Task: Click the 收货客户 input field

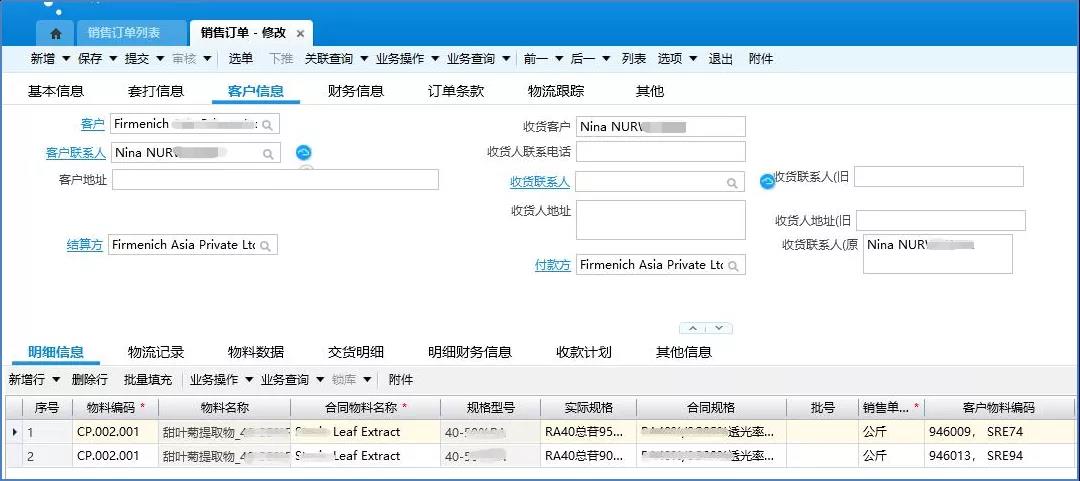Action: (x=661, y=127)
